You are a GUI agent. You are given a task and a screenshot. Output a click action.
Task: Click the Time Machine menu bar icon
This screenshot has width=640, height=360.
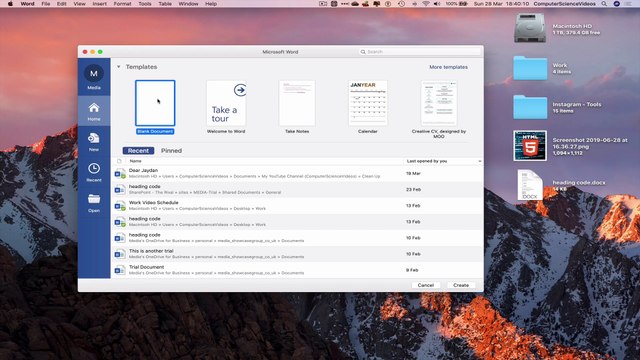click(402, 4)
